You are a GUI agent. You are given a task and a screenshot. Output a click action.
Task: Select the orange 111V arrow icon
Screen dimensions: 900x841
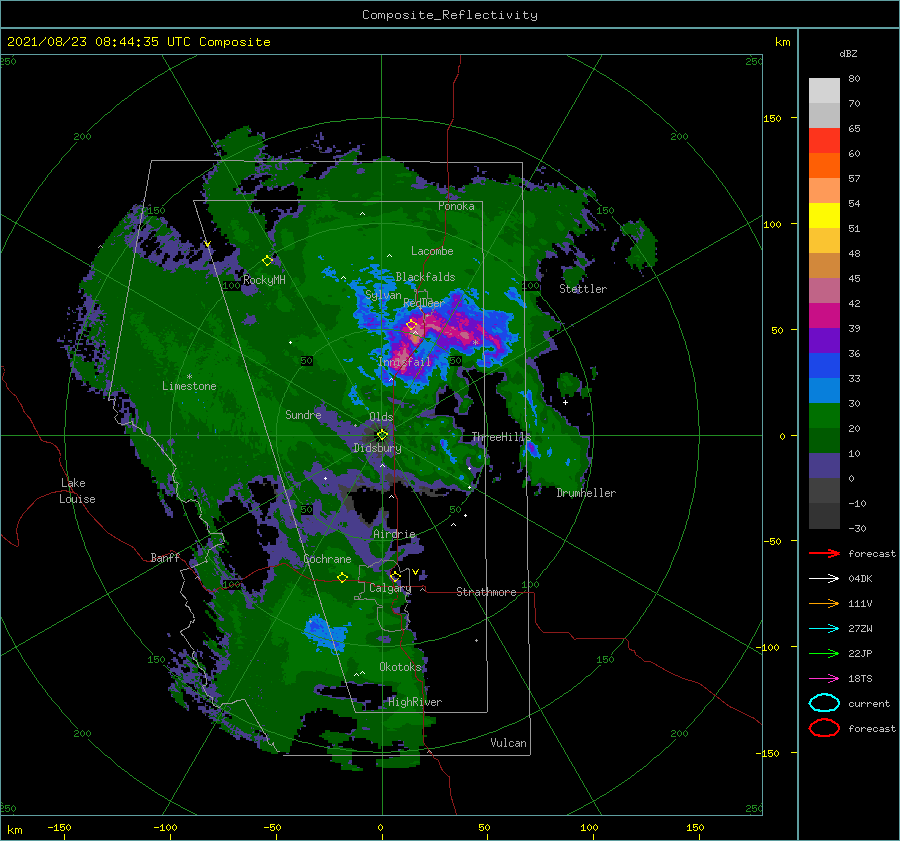pyautogui.click(x=824, y=603)
